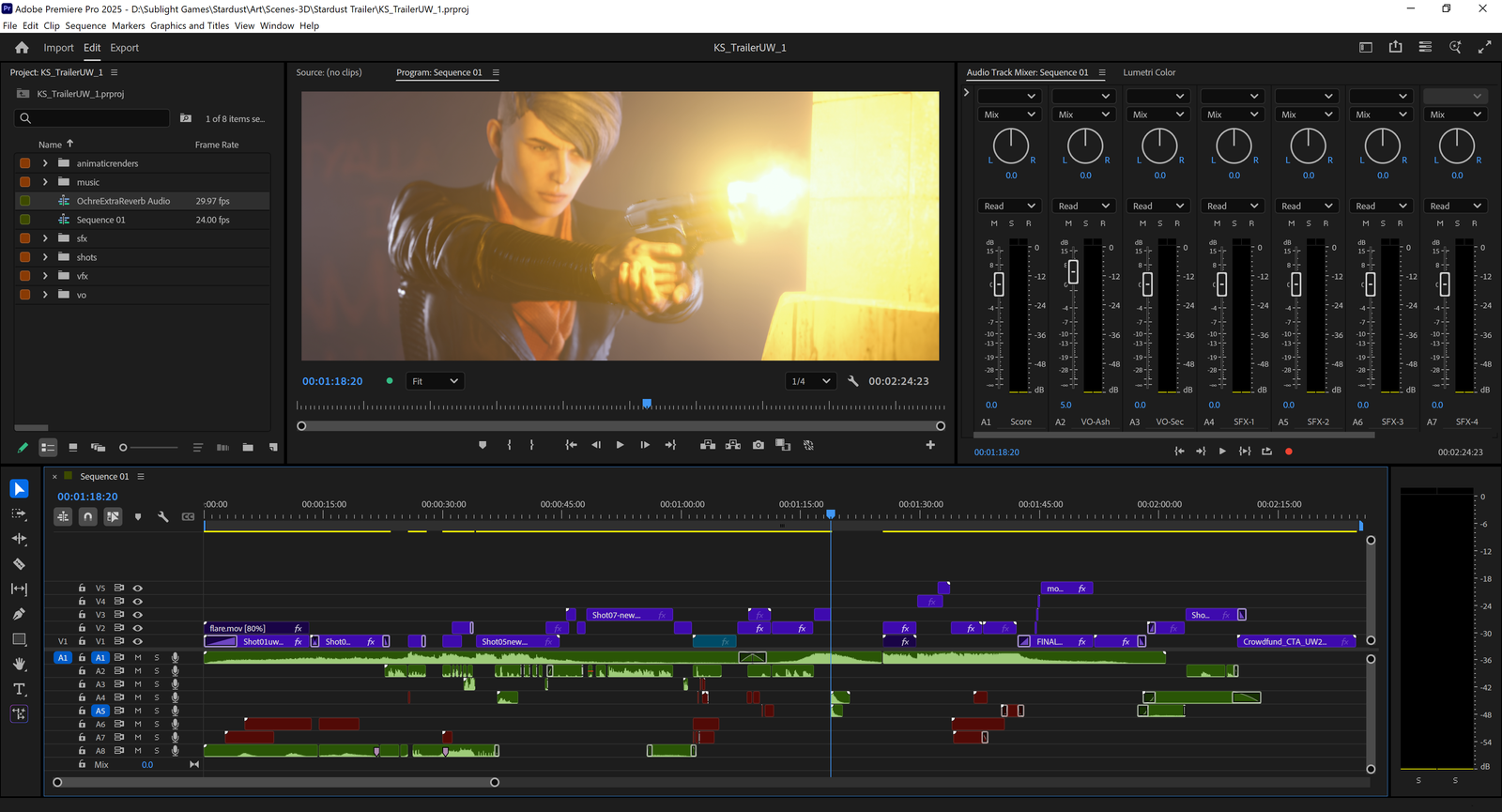Select the Razor tool
This screenshot has height=812, width=1502.
point(19,564)
